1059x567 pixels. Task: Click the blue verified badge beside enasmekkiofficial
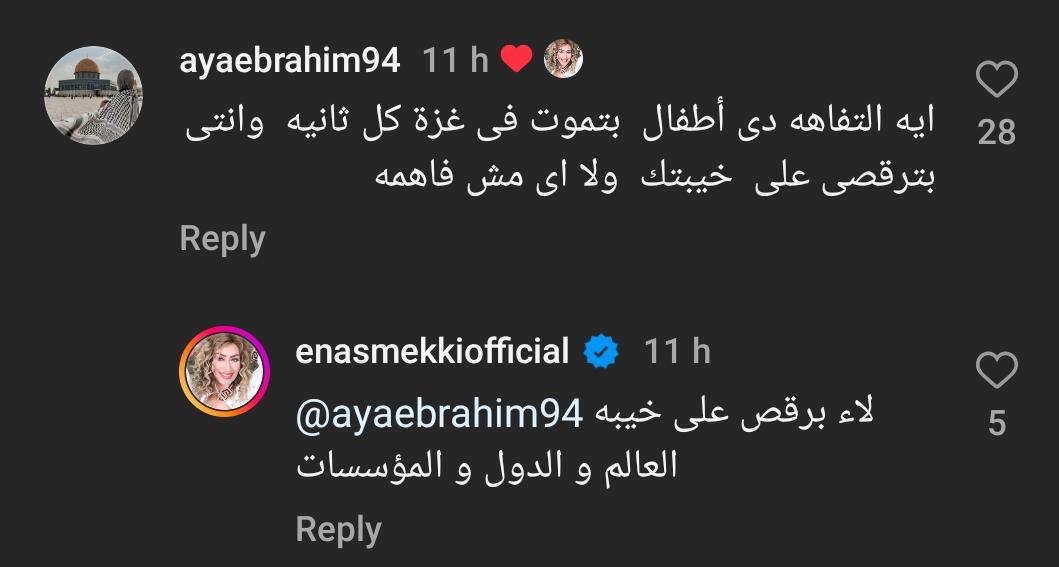[601, 352]
